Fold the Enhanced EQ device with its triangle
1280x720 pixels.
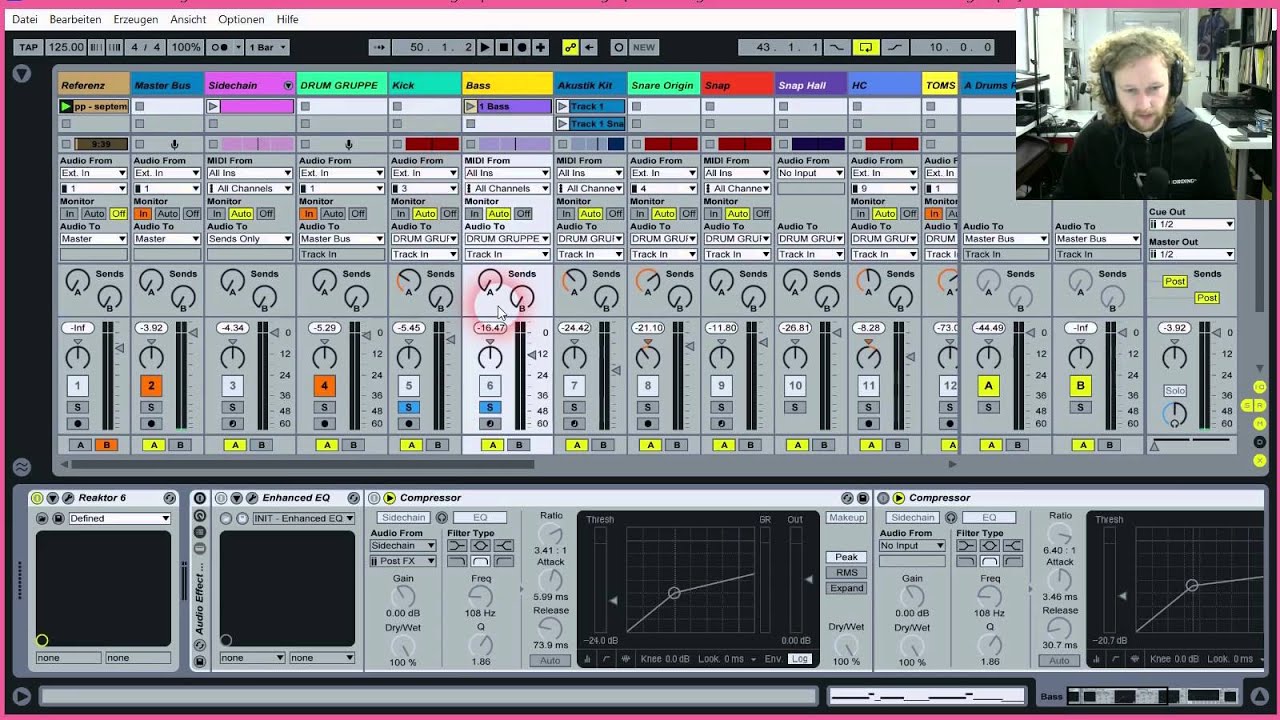235,498
